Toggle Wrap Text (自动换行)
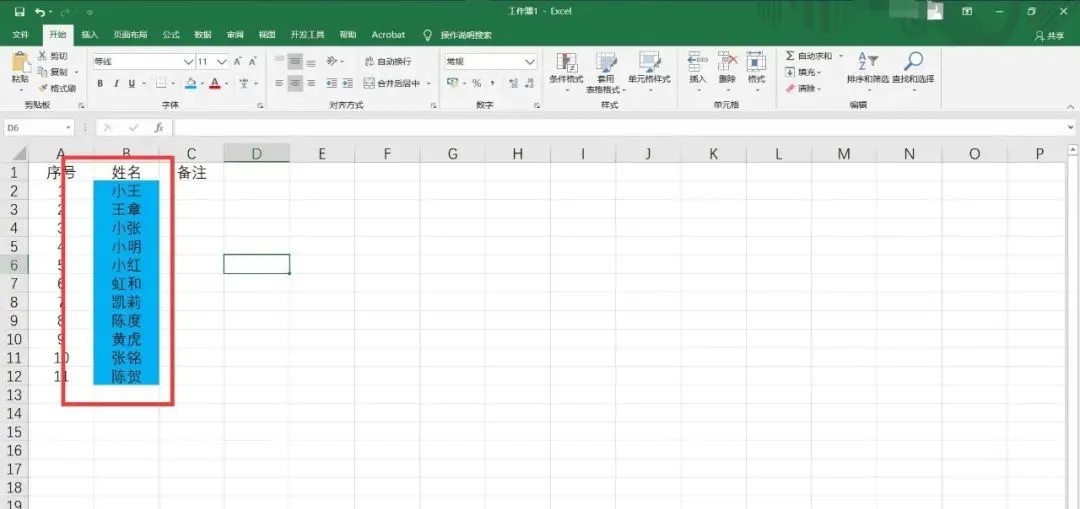This screenshot has width=1080, height=509. [388, 62]
